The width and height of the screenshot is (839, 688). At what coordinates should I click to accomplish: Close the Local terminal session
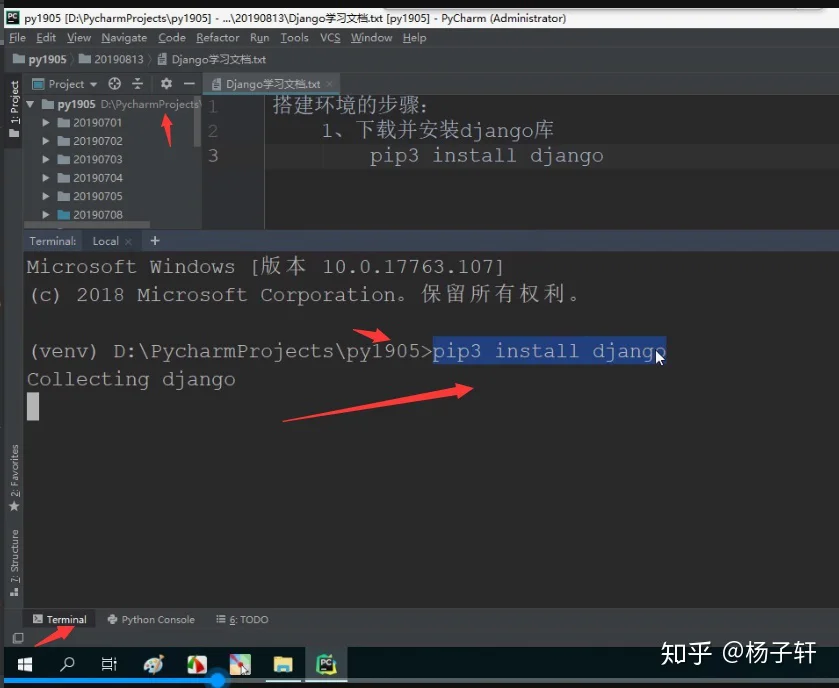pos(128,242)
